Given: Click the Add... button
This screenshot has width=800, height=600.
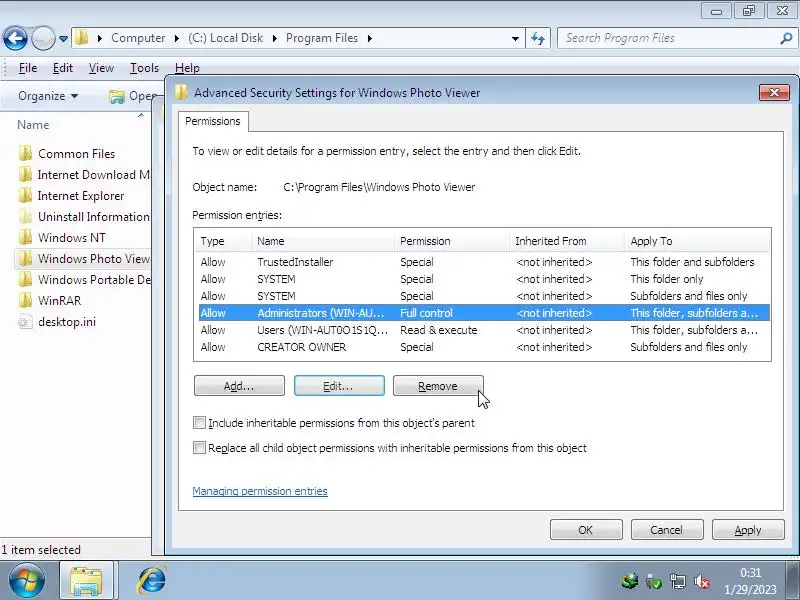Looking at the screenshot, I should tap(239, 386).
